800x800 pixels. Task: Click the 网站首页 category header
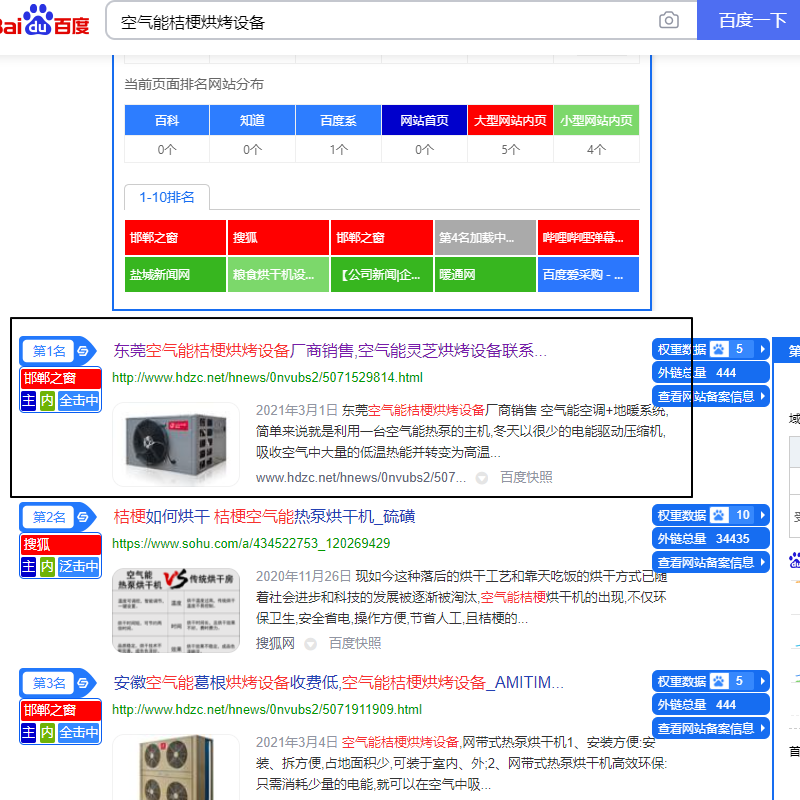point(424,120)
